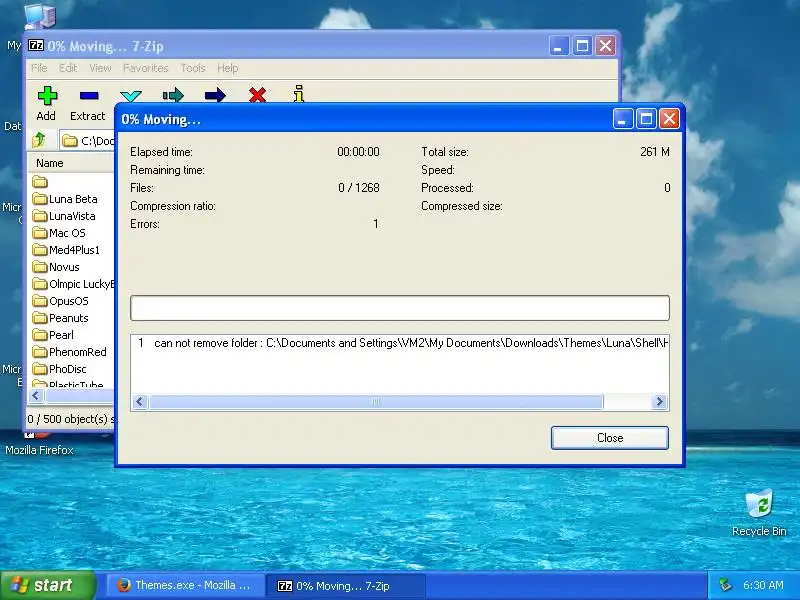Open the Windows Start menu

point(47,585)
